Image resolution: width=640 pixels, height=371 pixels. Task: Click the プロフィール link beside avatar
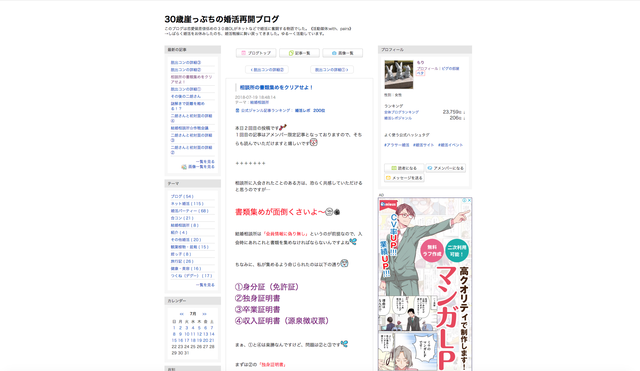point(427,69)
